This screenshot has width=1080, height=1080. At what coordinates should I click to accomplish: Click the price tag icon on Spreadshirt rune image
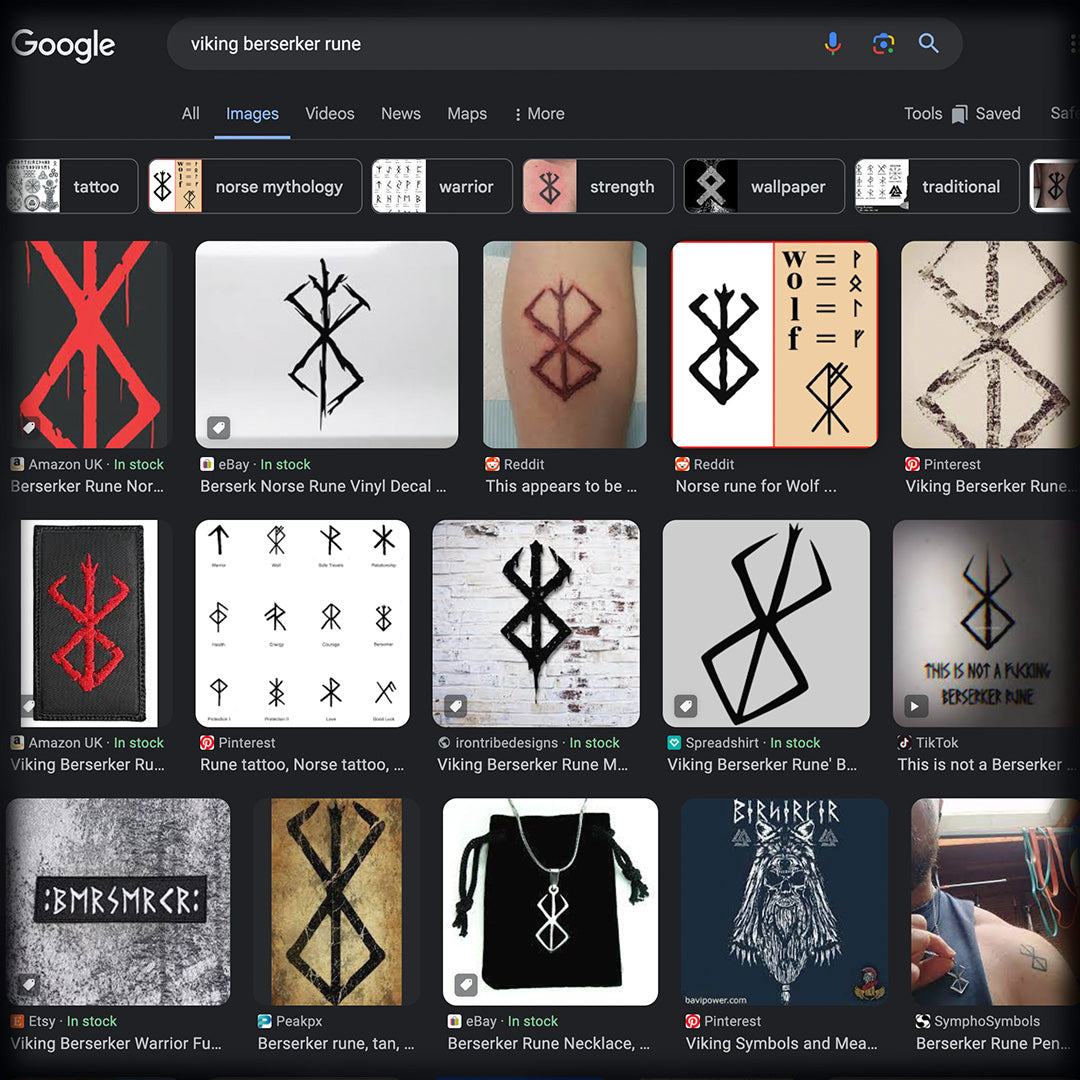click(x=686, y=707)
